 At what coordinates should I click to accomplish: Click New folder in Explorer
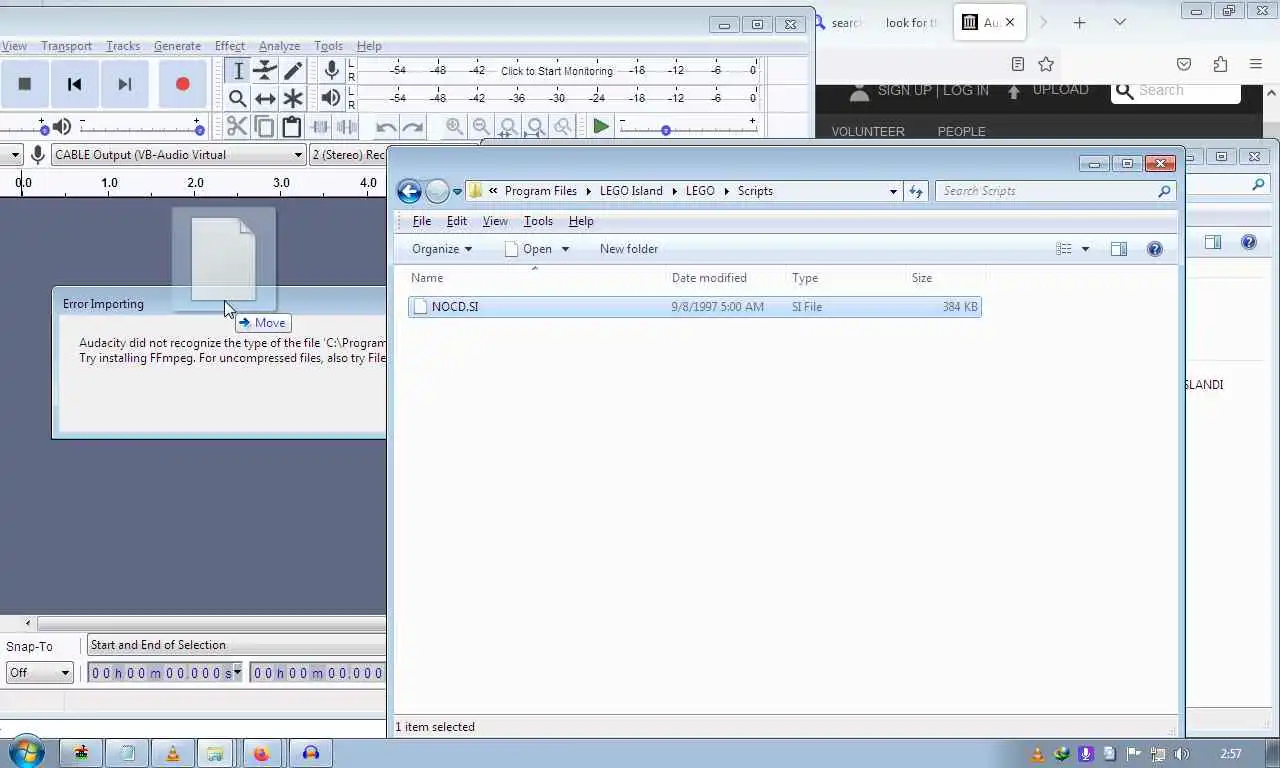click(x=629, y=249)
